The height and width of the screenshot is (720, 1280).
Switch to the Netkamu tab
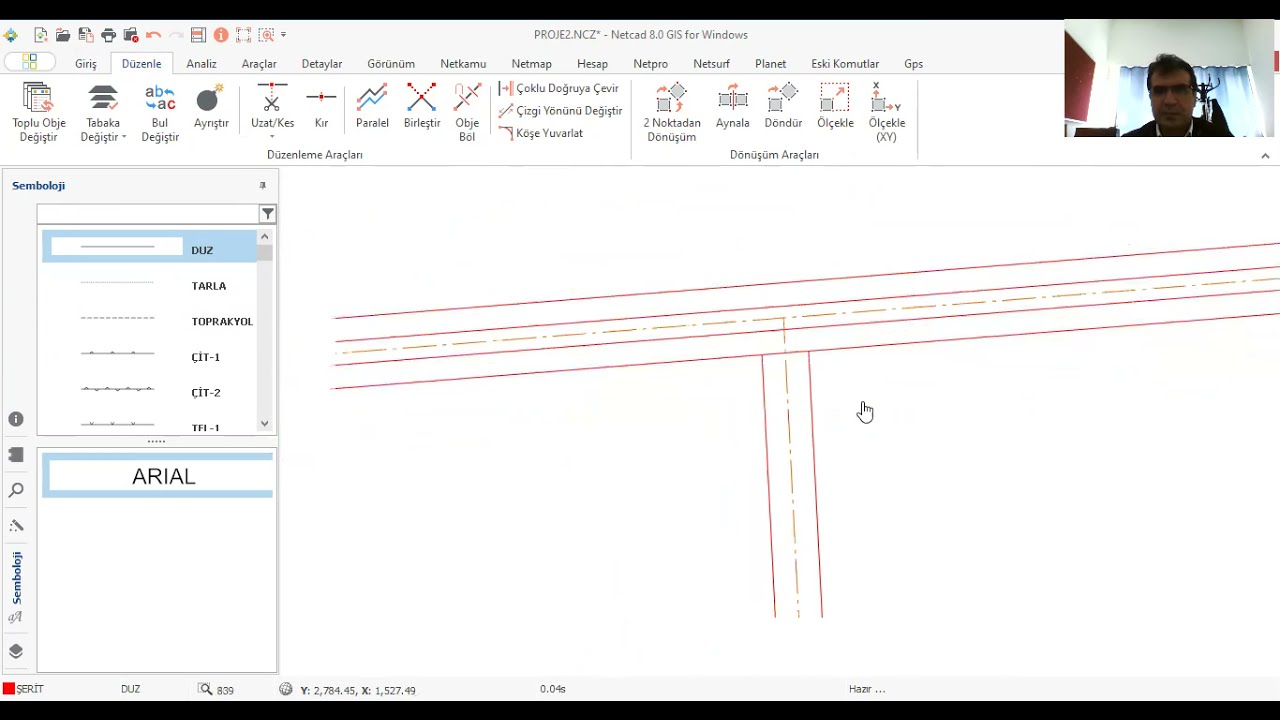pyautogui.click(x=463, y=64)
